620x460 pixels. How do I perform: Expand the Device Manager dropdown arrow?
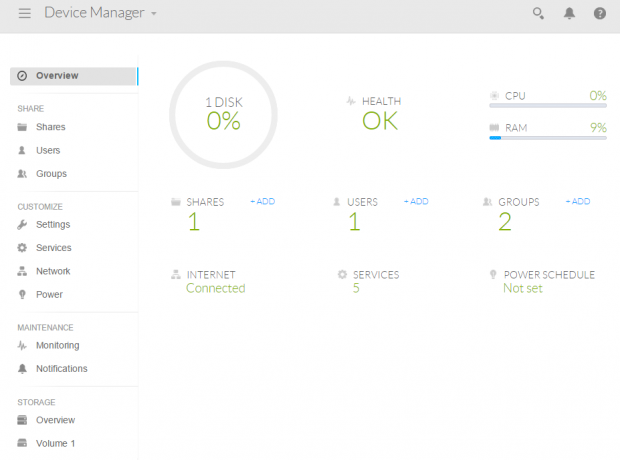point(154,14)
